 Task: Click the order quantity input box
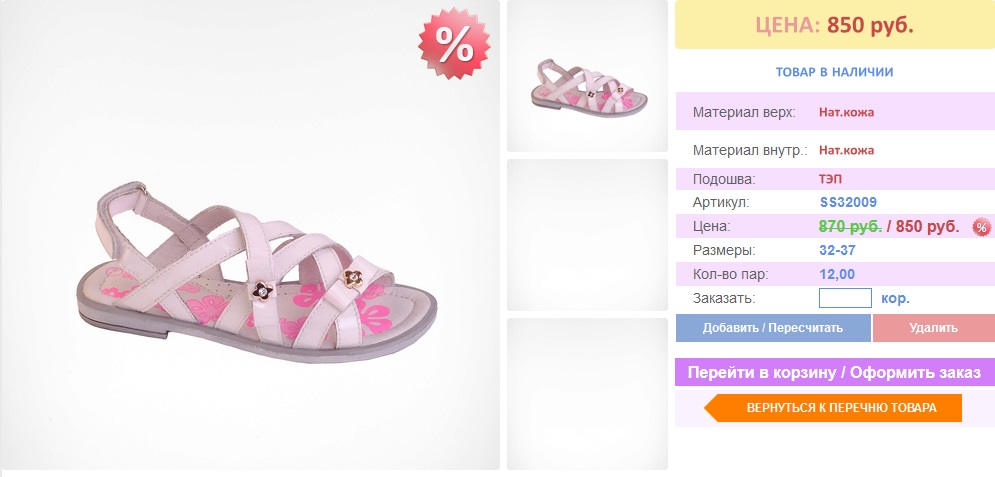tap(845, 298)
